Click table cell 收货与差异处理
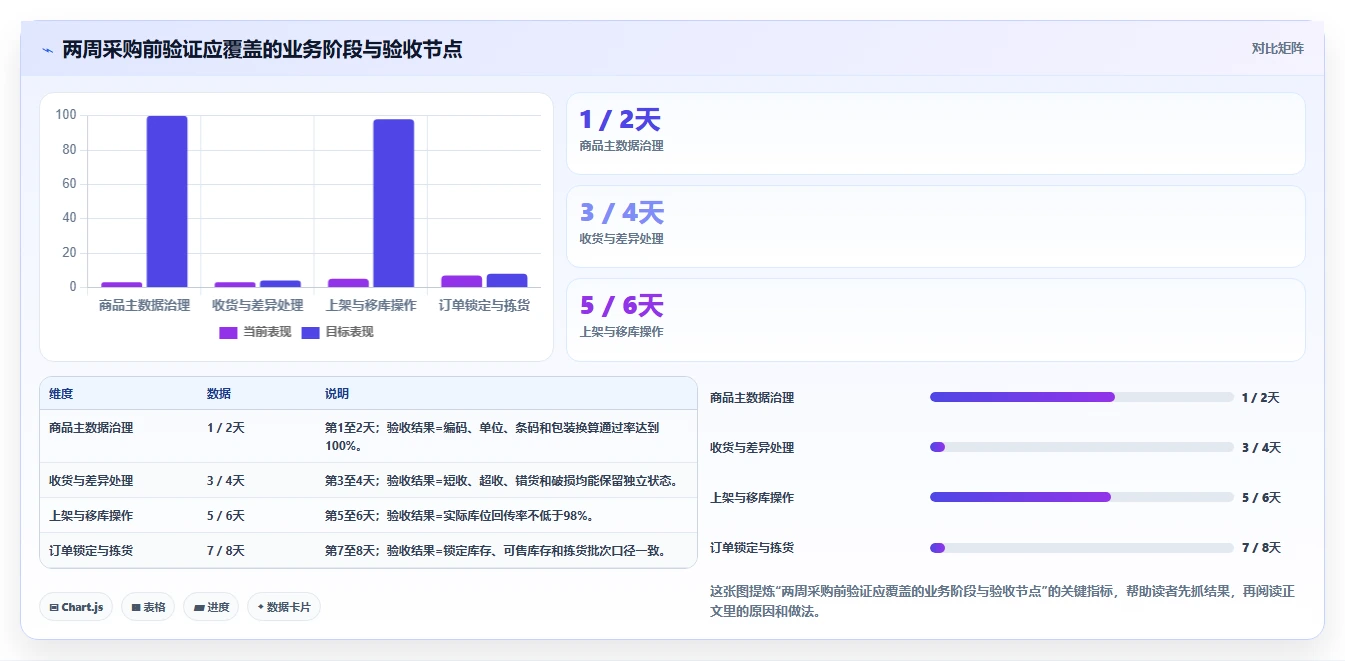The image size is (1345, 661). pyautogui.click(x=91, y=480)
